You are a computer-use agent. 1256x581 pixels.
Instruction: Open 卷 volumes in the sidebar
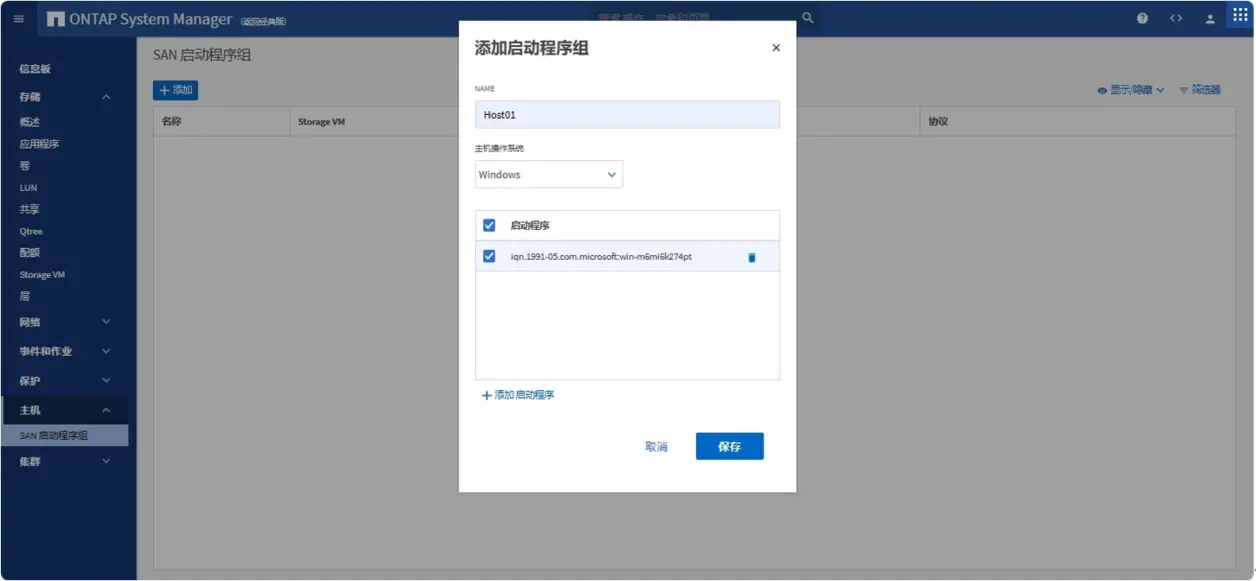pos(25,166)
